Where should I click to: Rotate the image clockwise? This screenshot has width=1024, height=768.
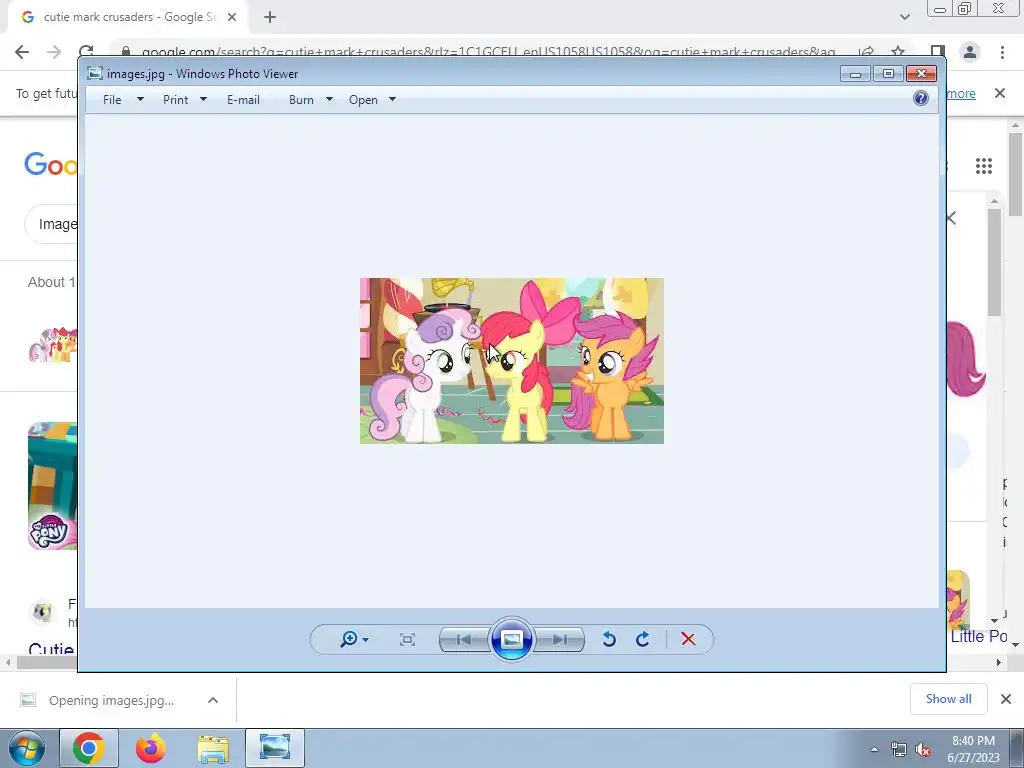[x=643, y=639]
